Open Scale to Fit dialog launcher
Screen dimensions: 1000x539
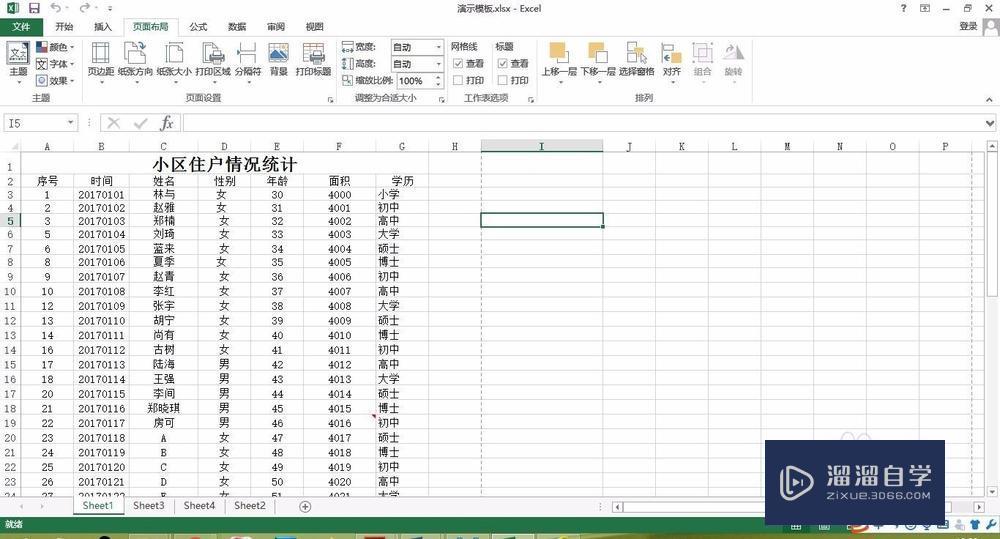[441, 100]
